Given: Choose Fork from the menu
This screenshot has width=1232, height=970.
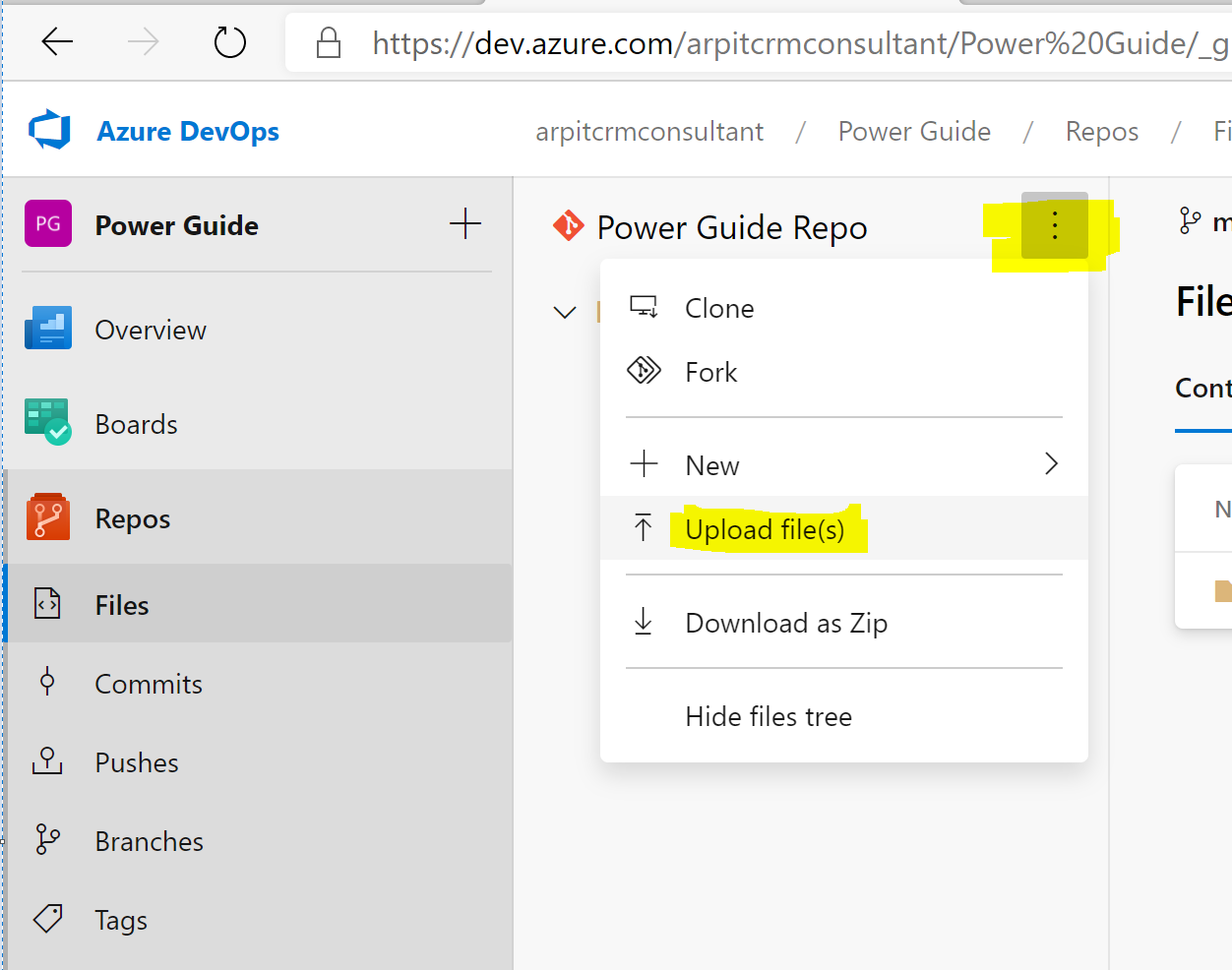Looking at the screenshot, I should 843,372.
